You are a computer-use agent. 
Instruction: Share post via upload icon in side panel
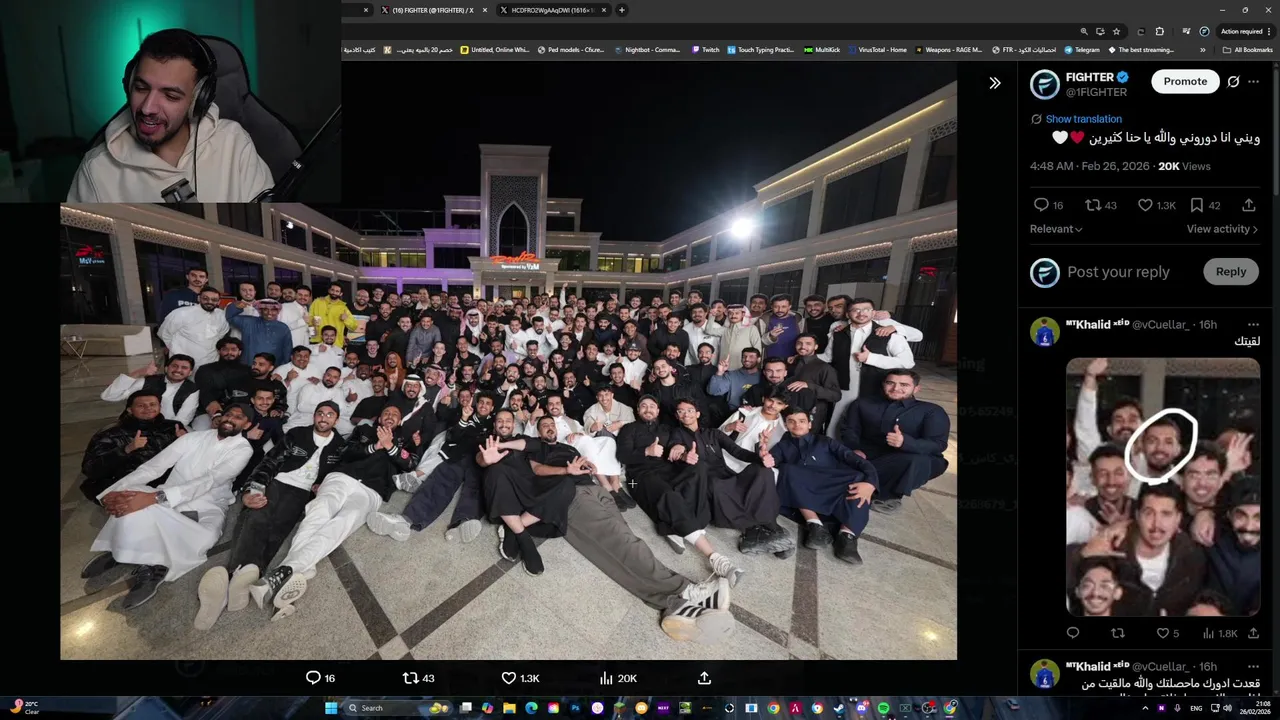1249,205
